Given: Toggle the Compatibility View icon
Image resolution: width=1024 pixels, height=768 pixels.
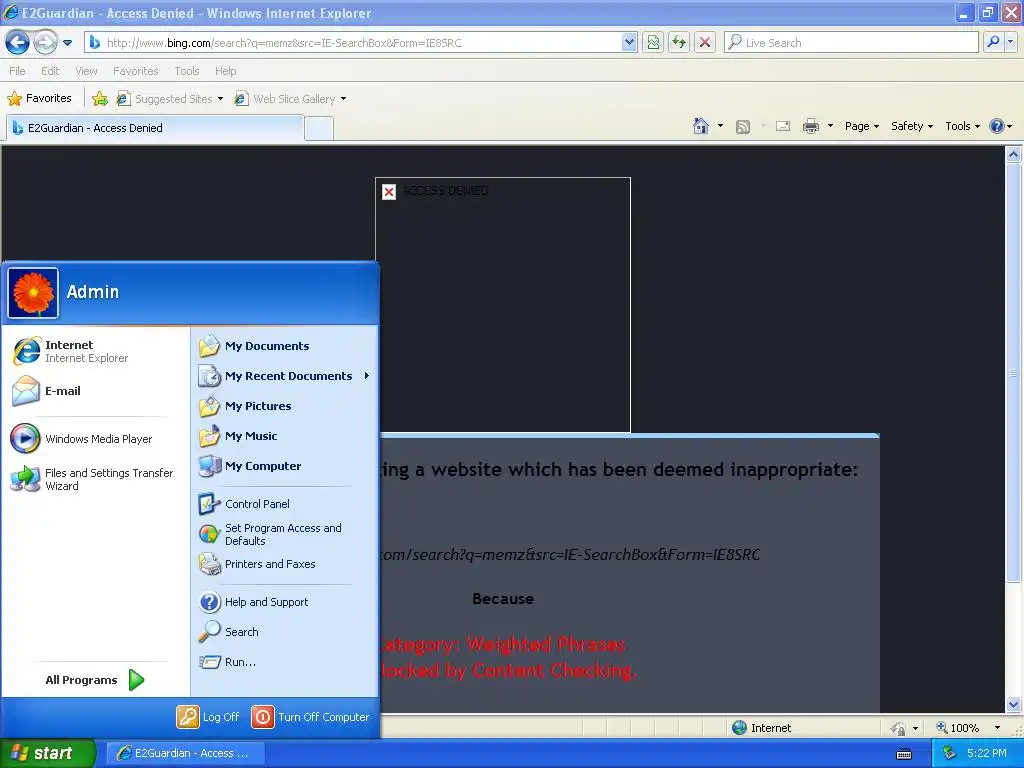Looking at the screenshot, I should (x=653, y=43).
